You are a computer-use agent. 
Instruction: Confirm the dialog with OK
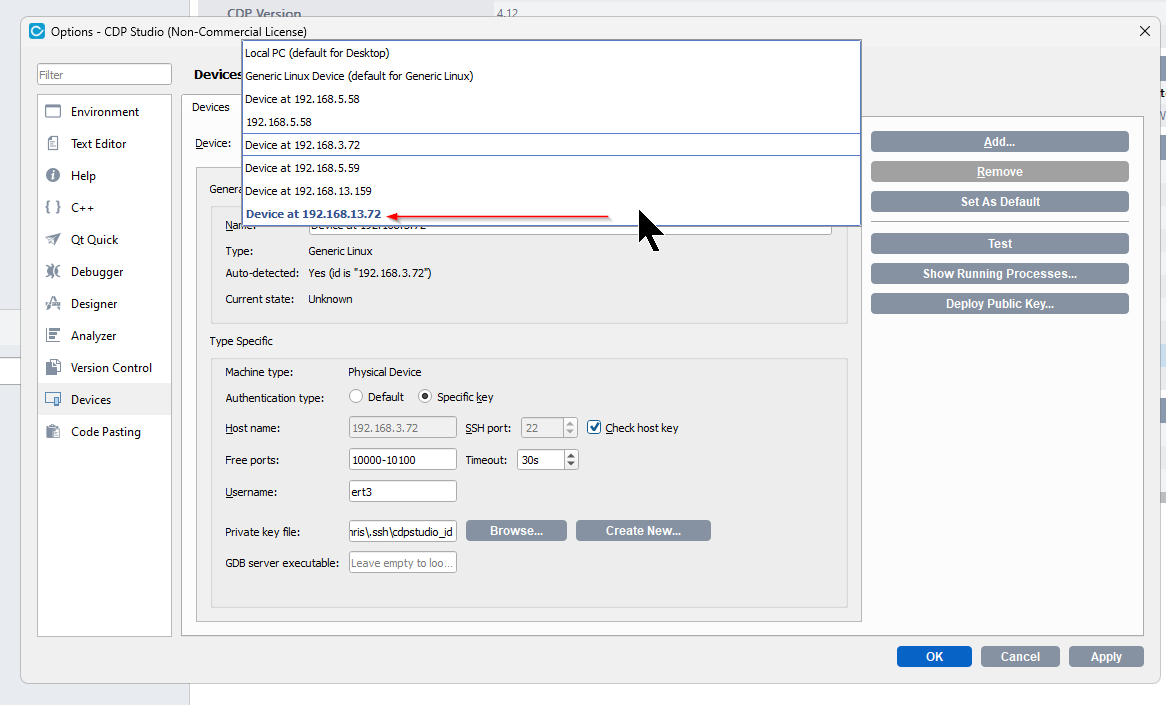pos(934,657)
